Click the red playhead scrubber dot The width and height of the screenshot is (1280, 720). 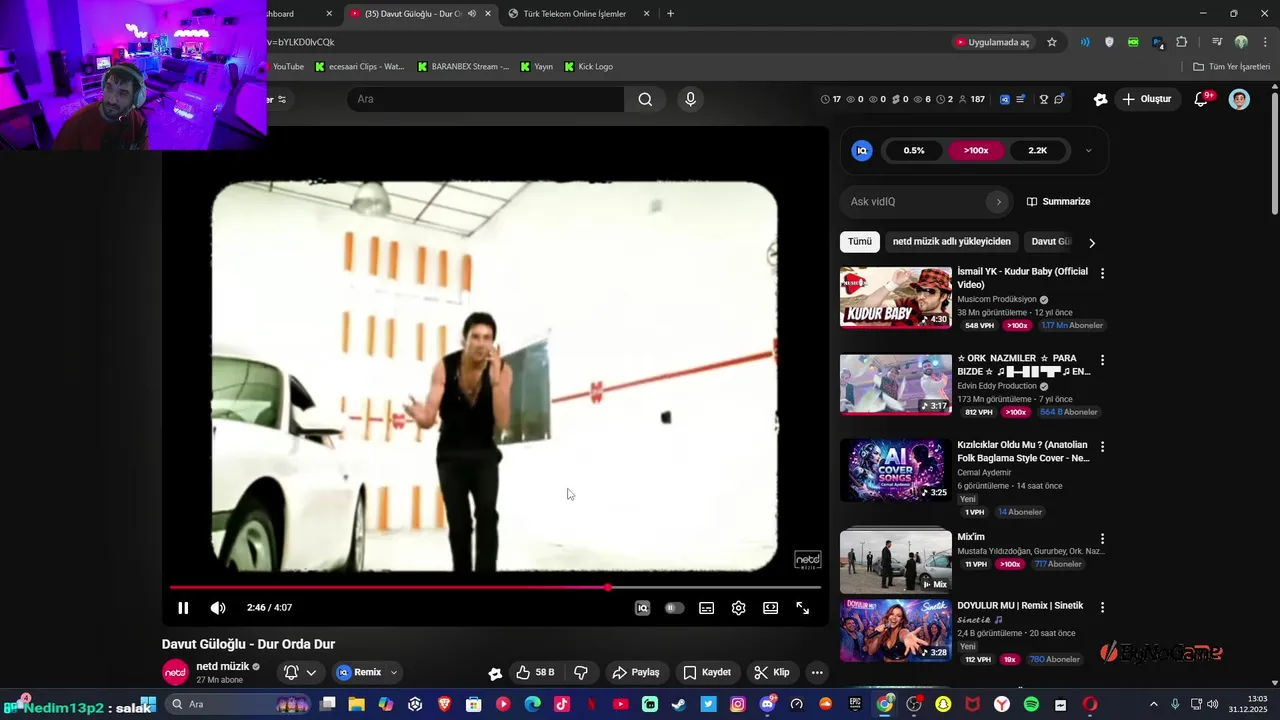point(608,587)
